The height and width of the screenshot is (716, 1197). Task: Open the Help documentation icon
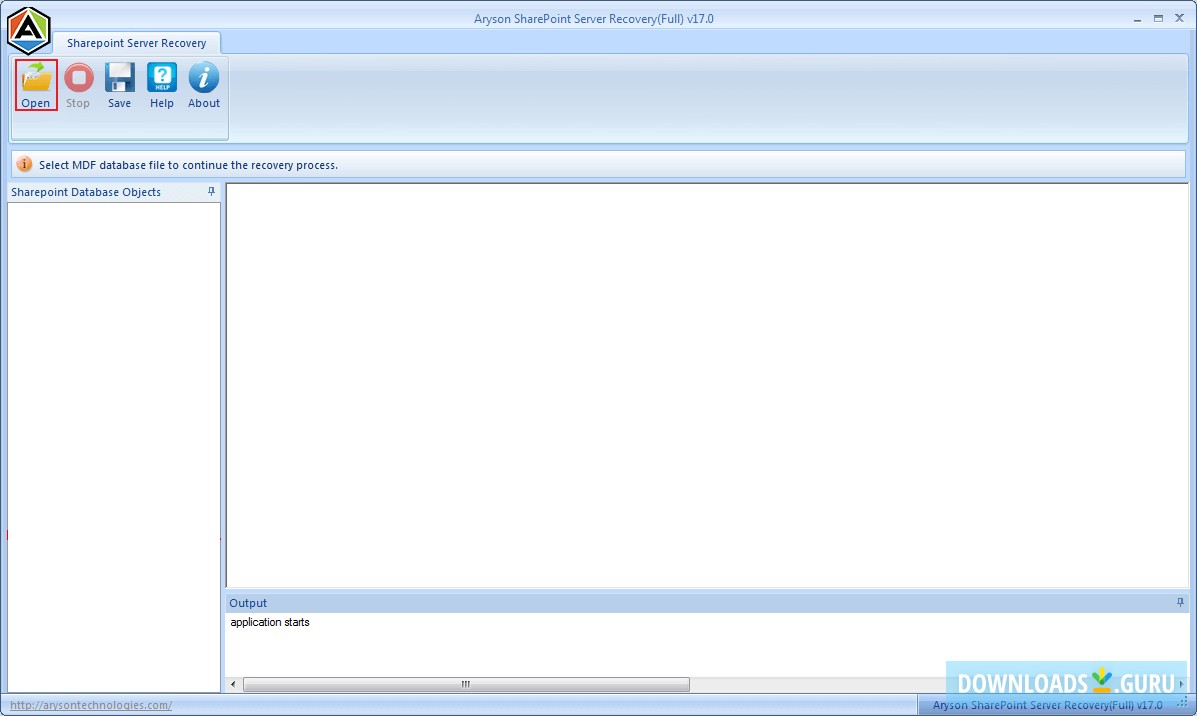pos(161,77)
